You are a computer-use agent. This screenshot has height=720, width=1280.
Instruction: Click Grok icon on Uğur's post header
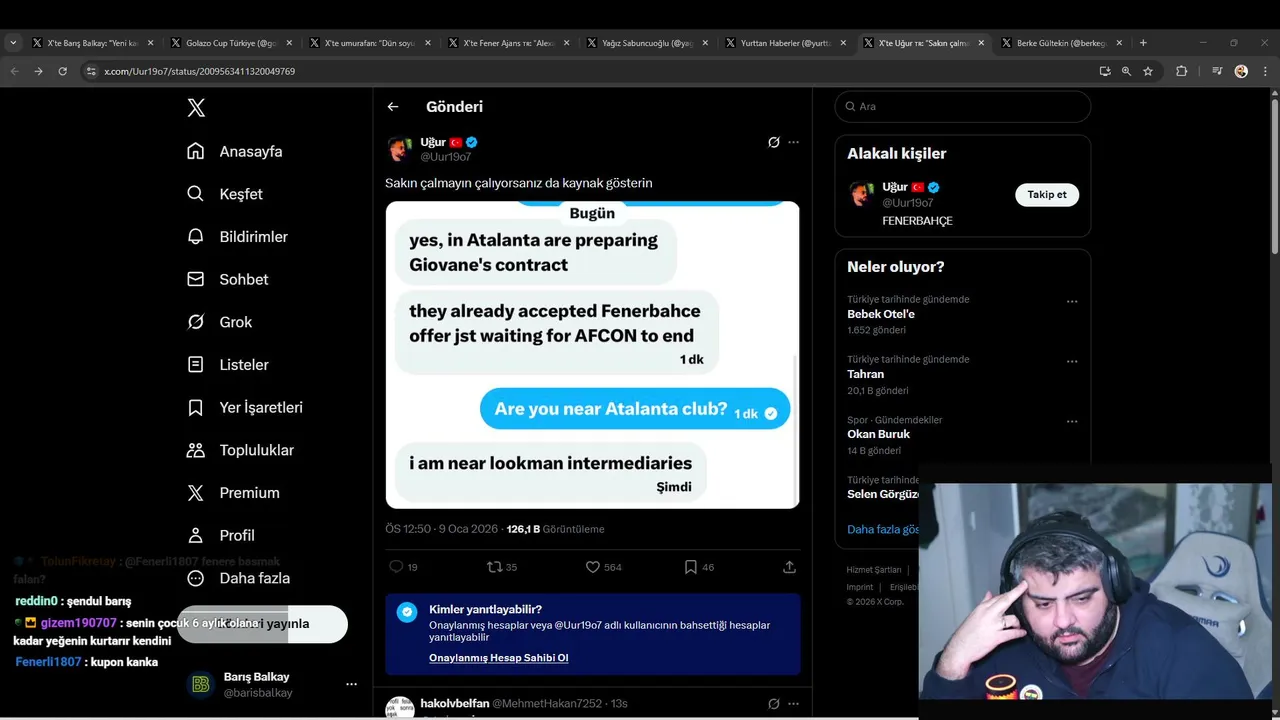pos(773,142)
